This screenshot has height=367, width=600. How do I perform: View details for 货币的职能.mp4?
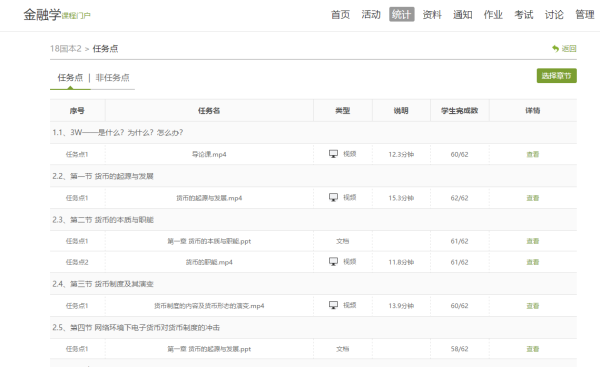(533, 262)
